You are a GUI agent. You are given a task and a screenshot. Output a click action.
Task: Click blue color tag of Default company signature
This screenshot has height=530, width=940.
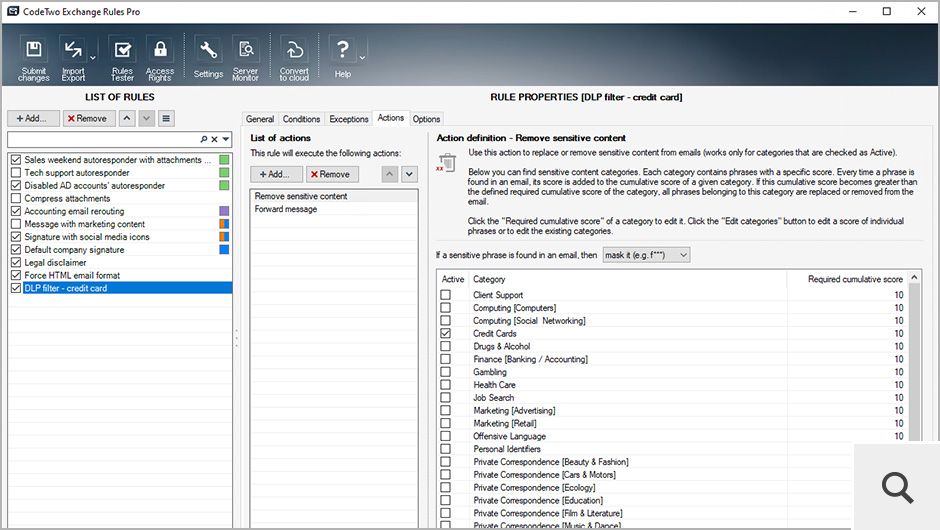pyautogui.click(x=224, y=249)
